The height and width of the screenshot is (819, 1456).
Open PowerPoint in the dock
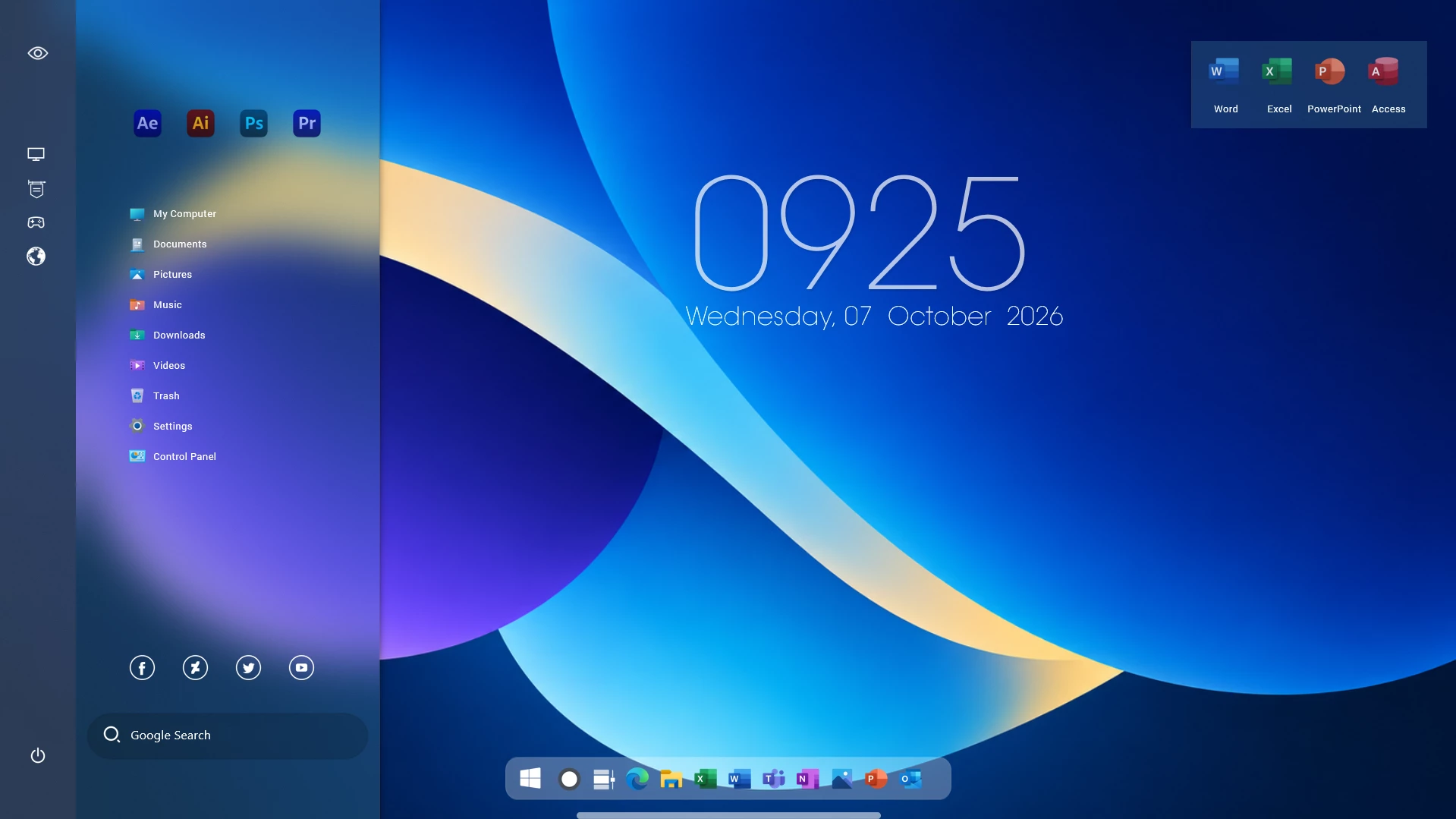pyautogui.click(x=876, y=779)
